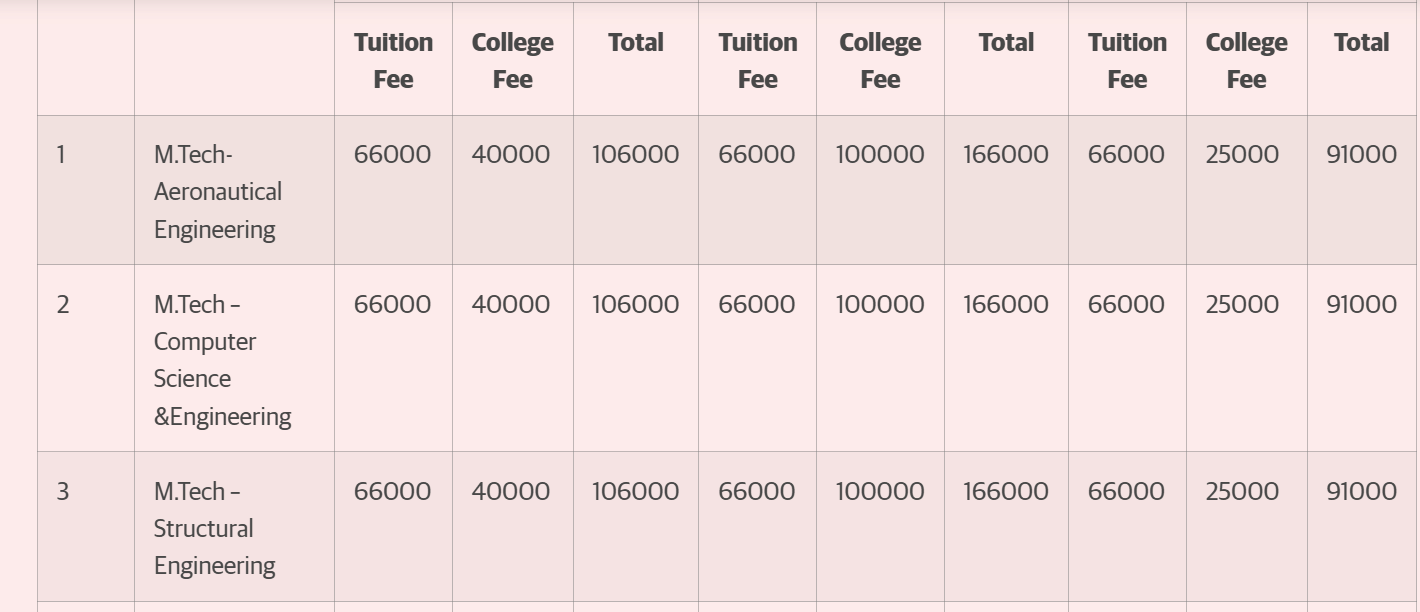Click the serial number 3 cell
Viewport: 1420px width, 612px height.
point(63,491)
